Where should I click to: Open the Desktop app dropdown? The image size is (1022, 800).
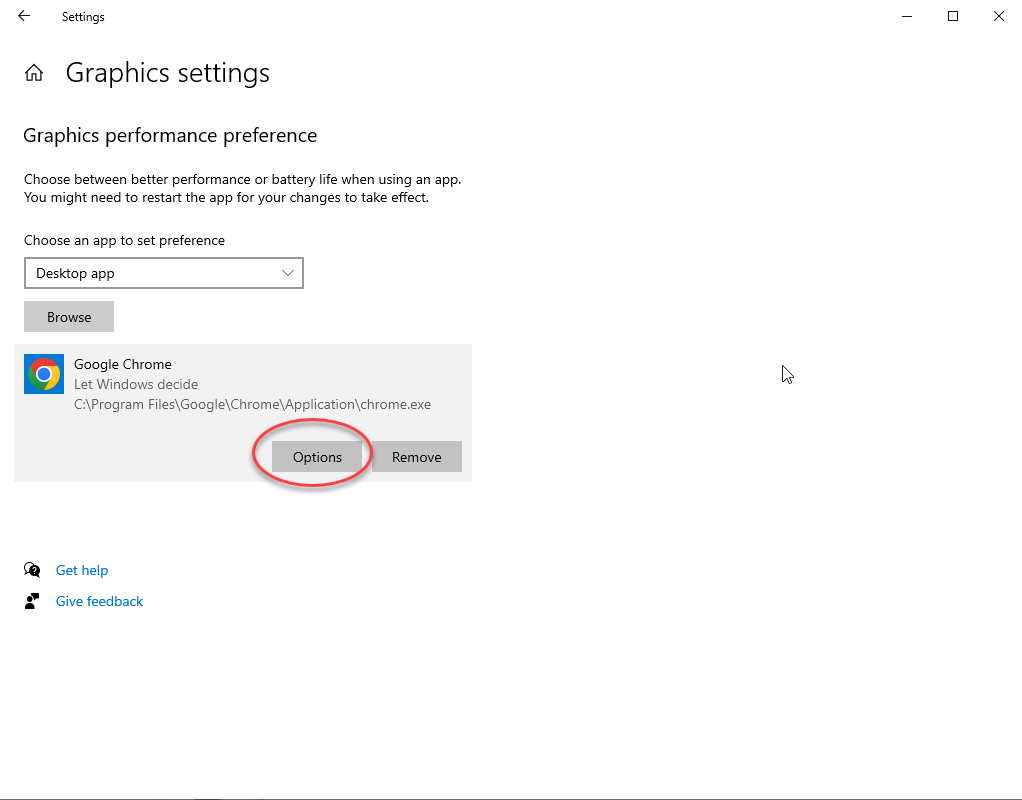(164, 273)
